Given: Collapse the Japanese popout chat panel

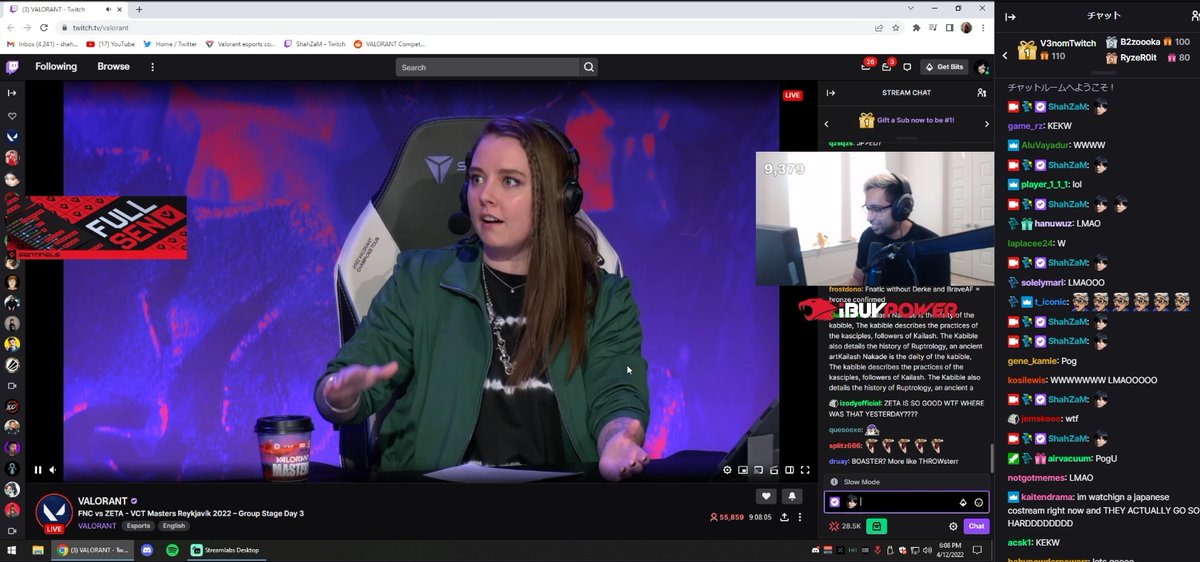Looking at the screenshot, I should (1011, 16).
